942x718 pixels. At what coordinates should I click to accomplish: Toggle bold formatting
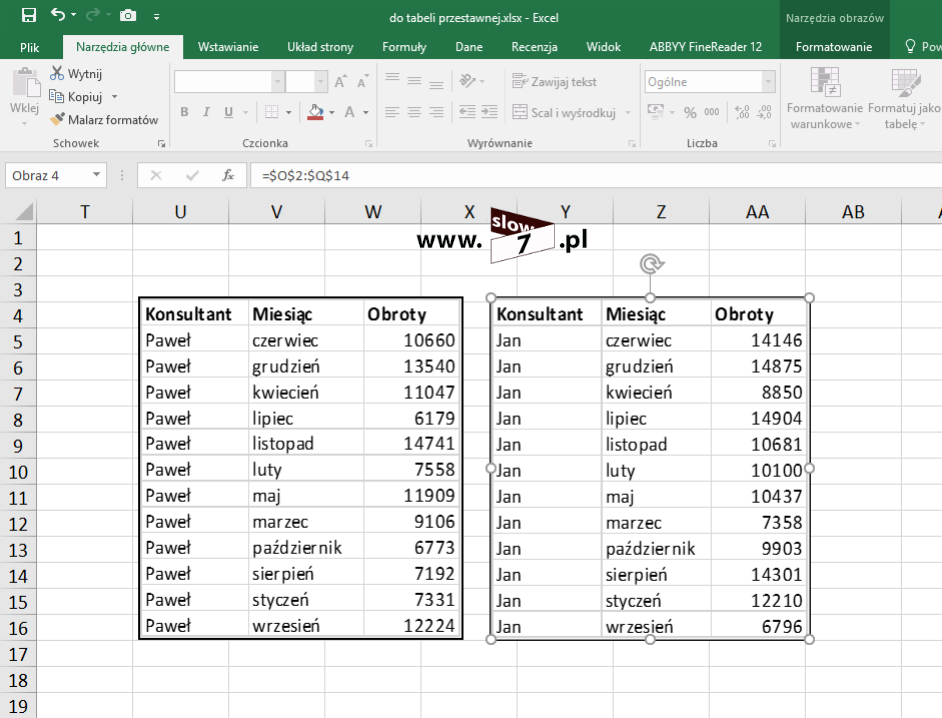(x=184, y=112)
